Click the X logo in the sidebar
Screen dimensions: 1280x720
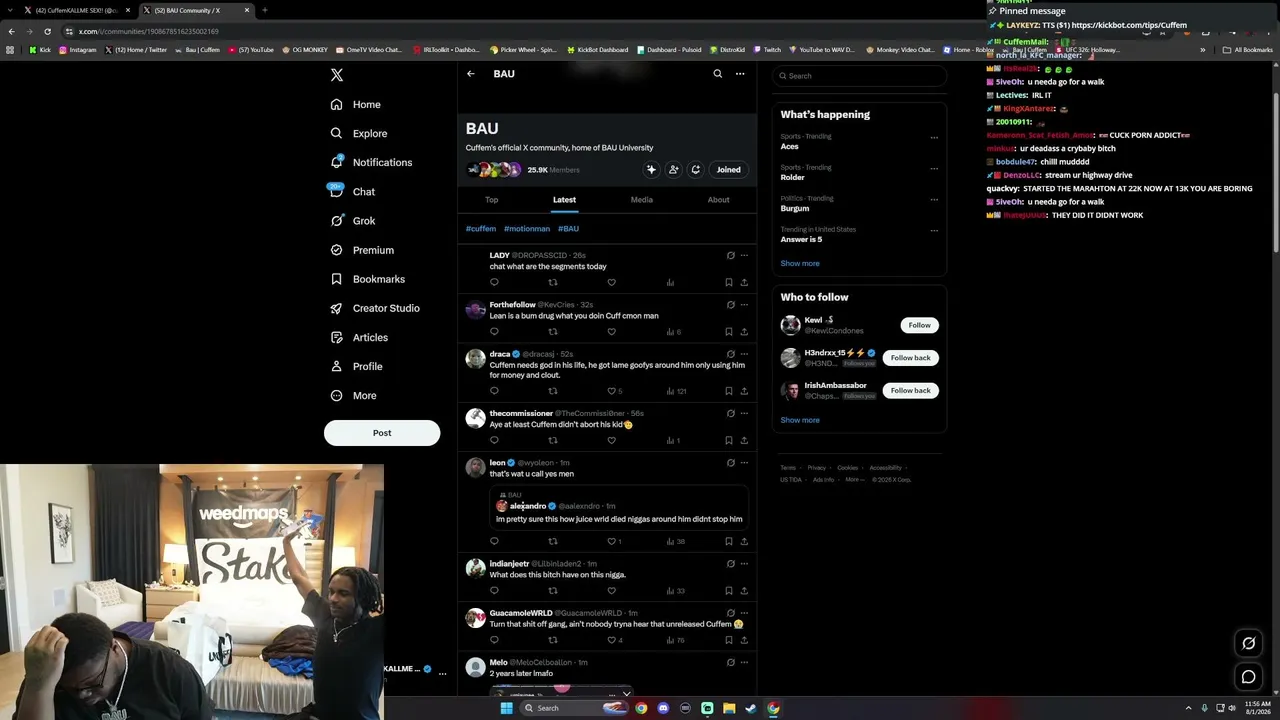click(x=337, y=75)
